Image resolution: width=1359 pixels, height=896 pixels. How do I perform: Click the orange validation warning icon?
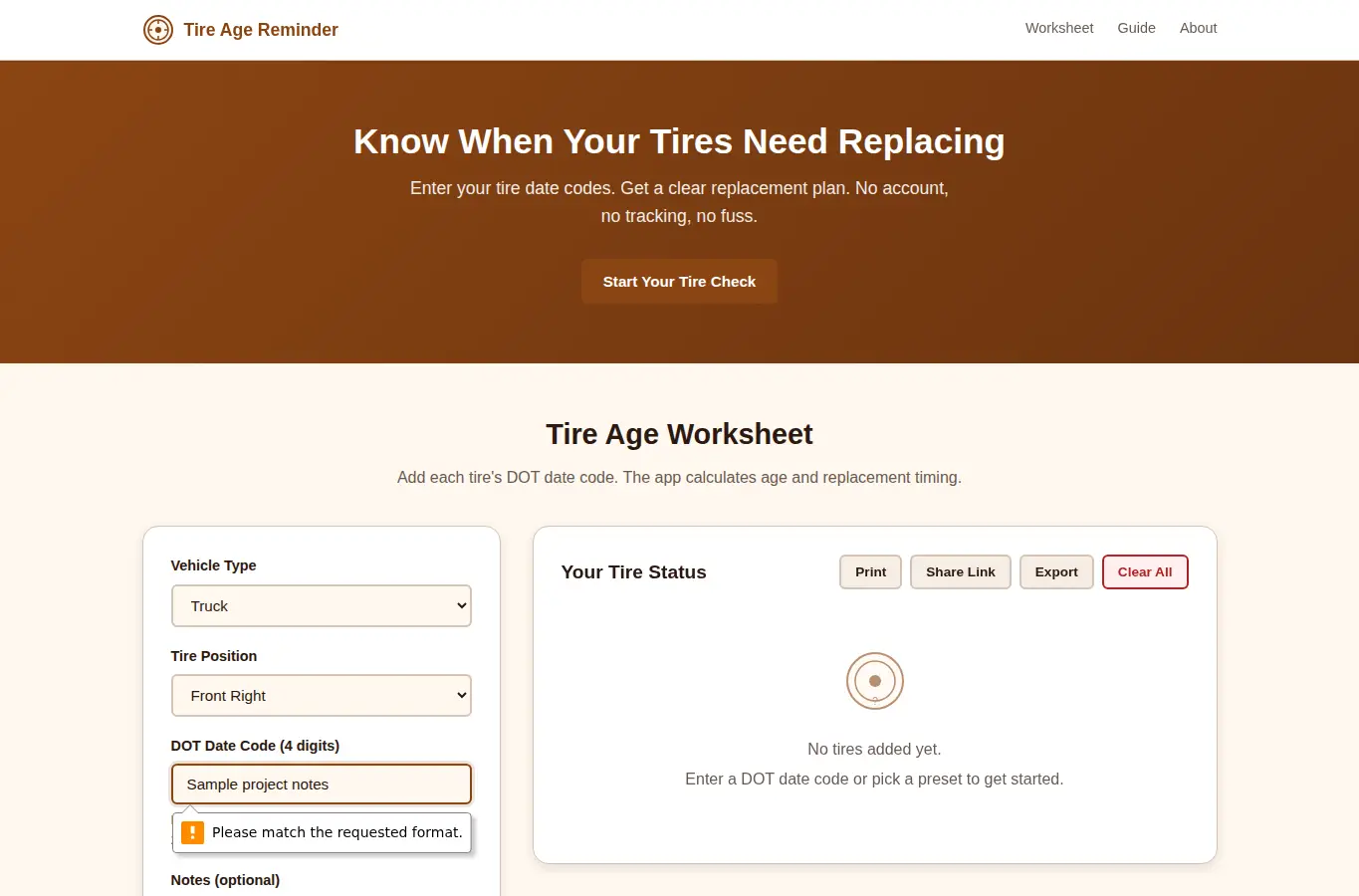click(192, 832)
